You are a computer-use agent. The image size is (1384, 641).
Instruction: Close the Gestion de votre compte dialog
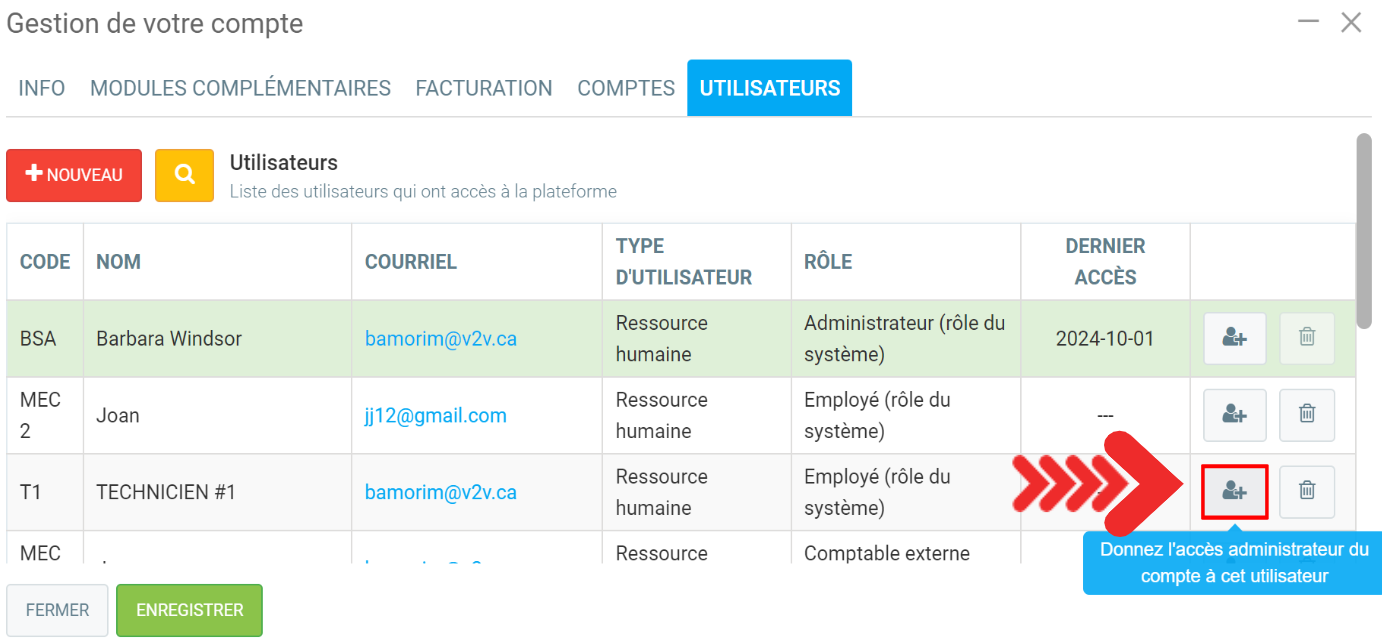tap(1351, 22)
